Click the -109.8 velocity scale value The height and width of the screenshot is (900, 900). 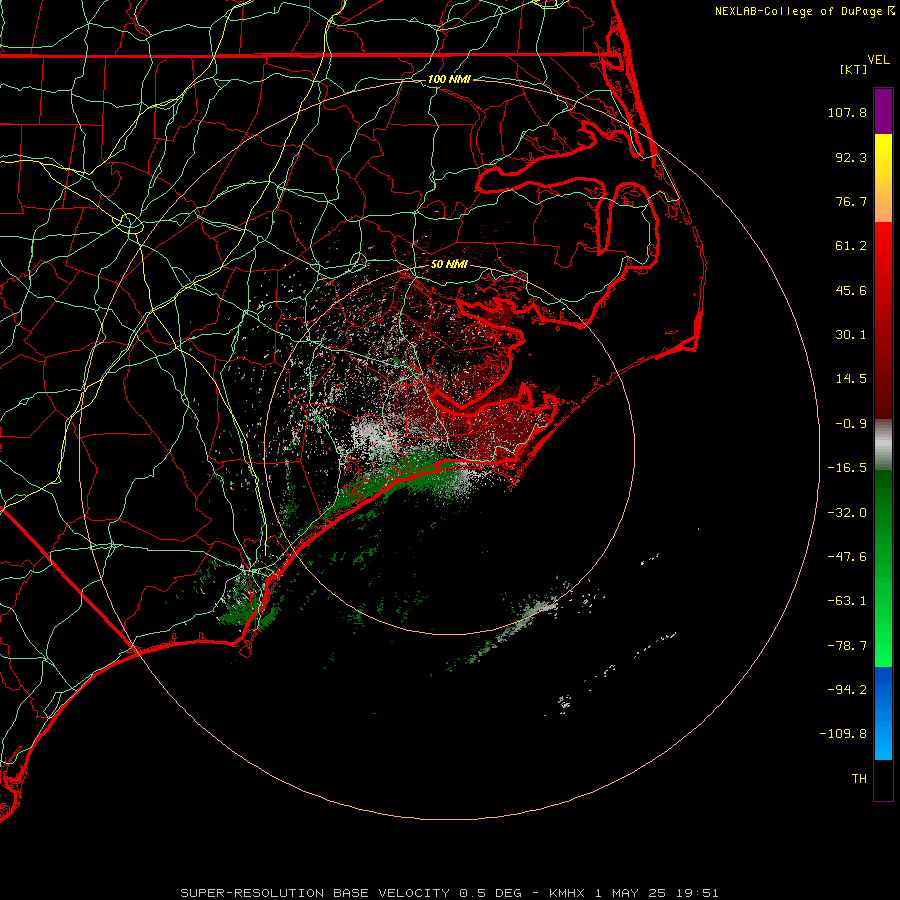coord(843,734)
